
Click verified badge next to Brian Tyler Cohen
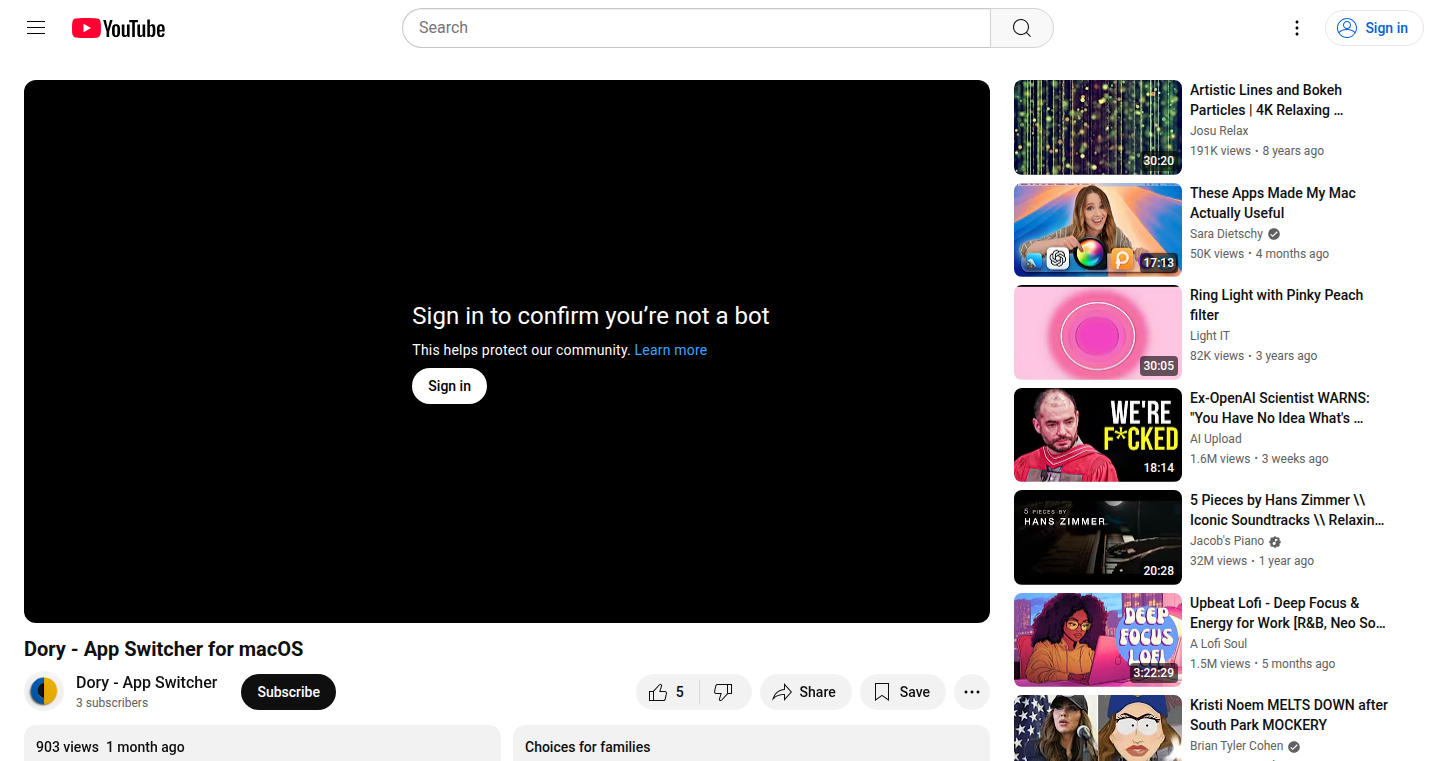point(1294,746)
